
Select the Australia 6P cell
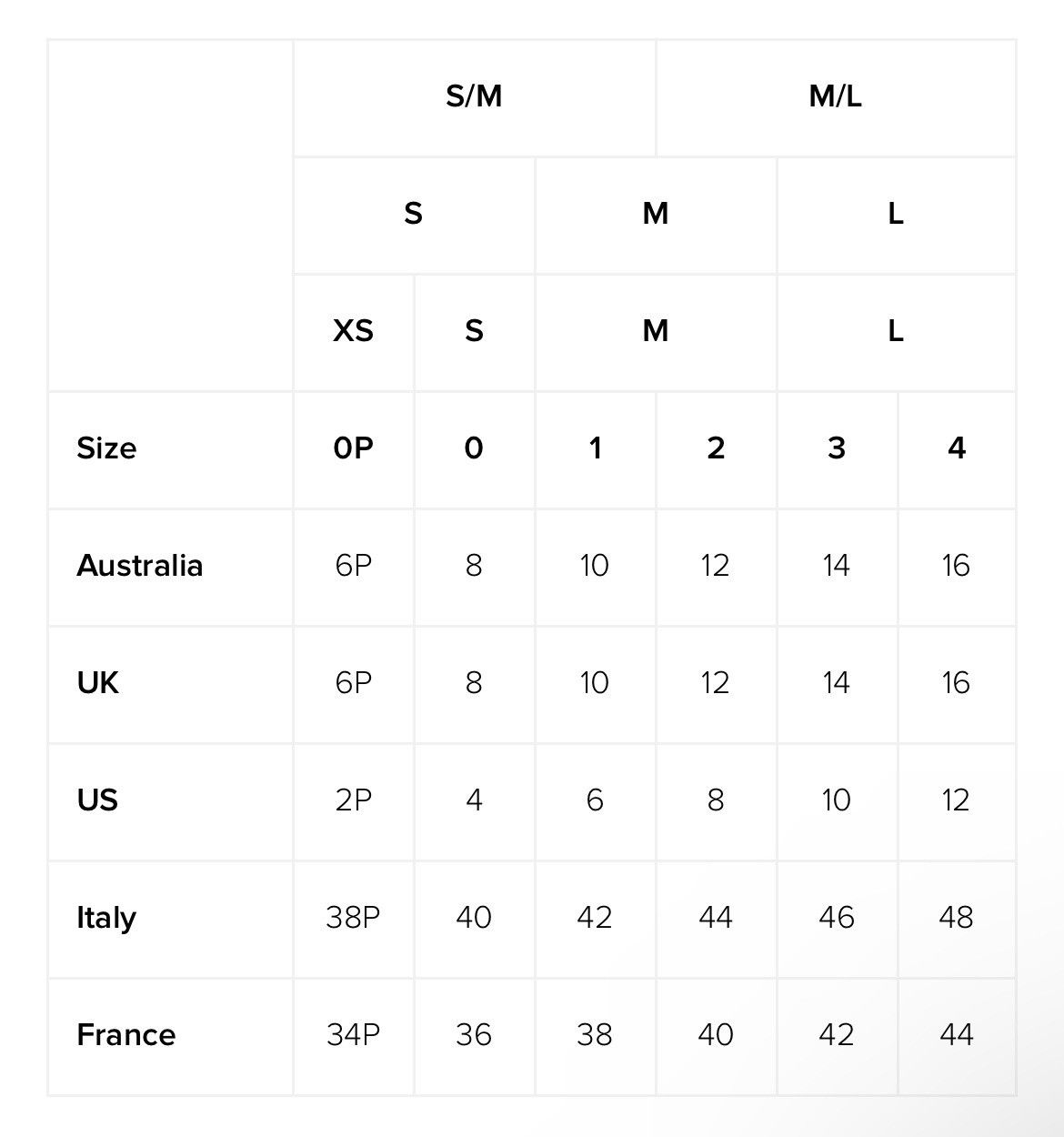(353, 566)
